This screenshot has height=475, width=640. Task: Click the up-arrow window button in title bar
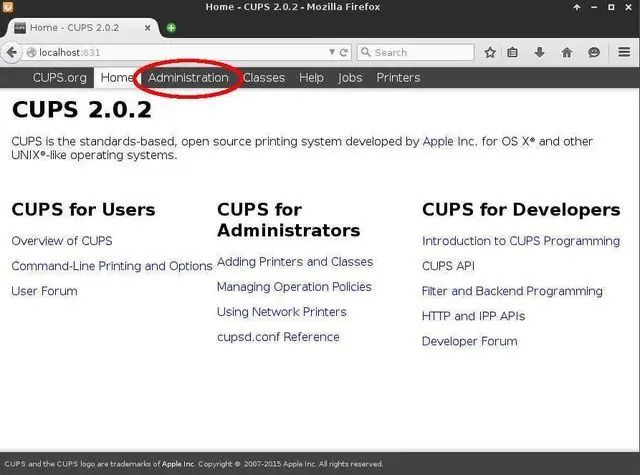(x=577, y=7)
